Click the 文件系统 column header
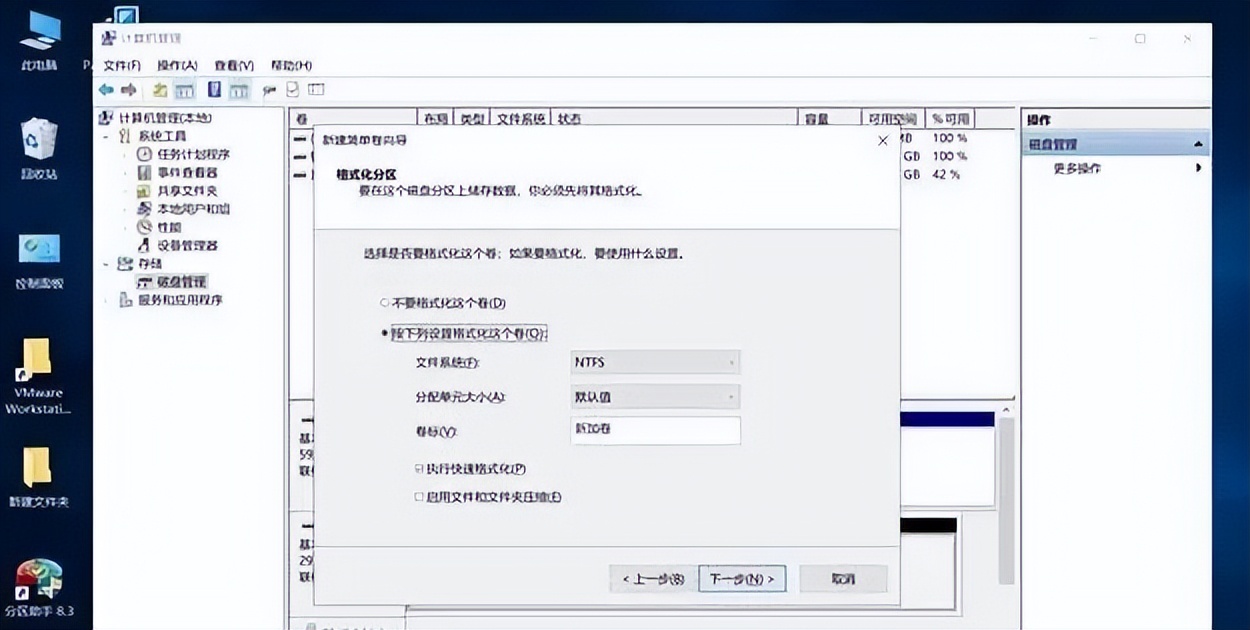1250x630 pixels. click(x=521, y=118)
